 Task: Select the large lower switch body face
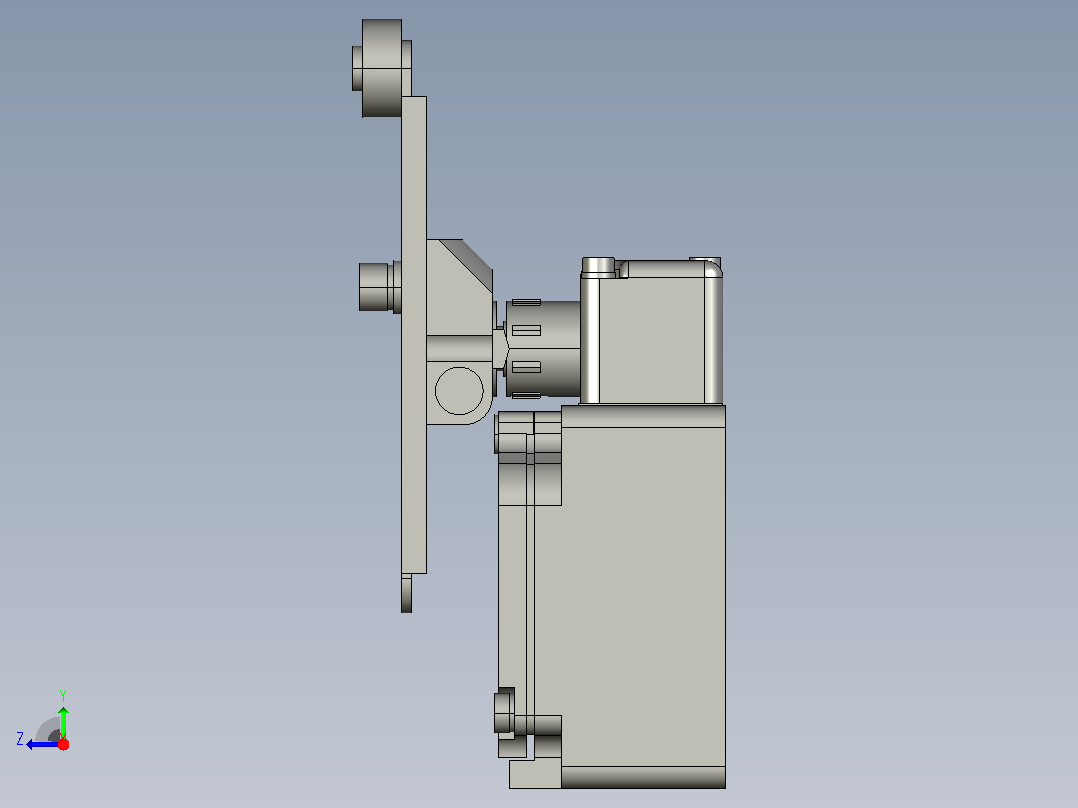pos(643,596)
